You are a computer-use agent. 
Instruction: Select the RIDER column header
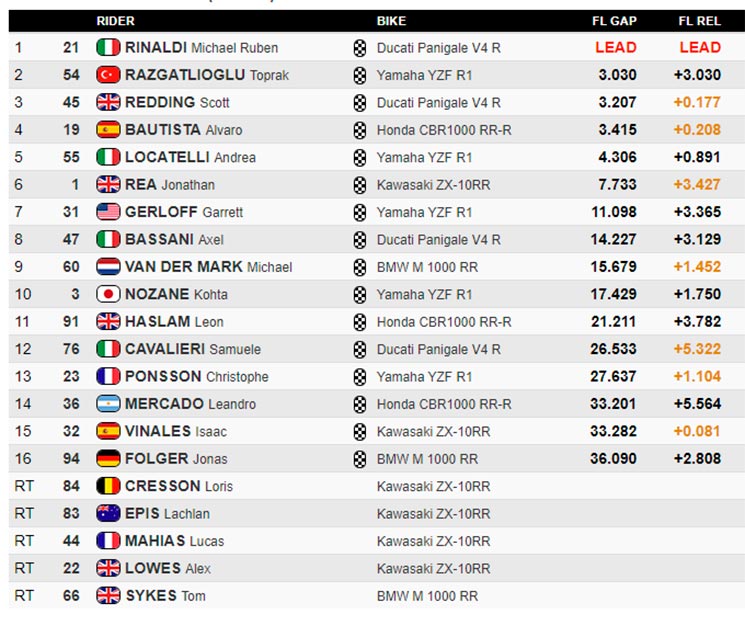115,21
